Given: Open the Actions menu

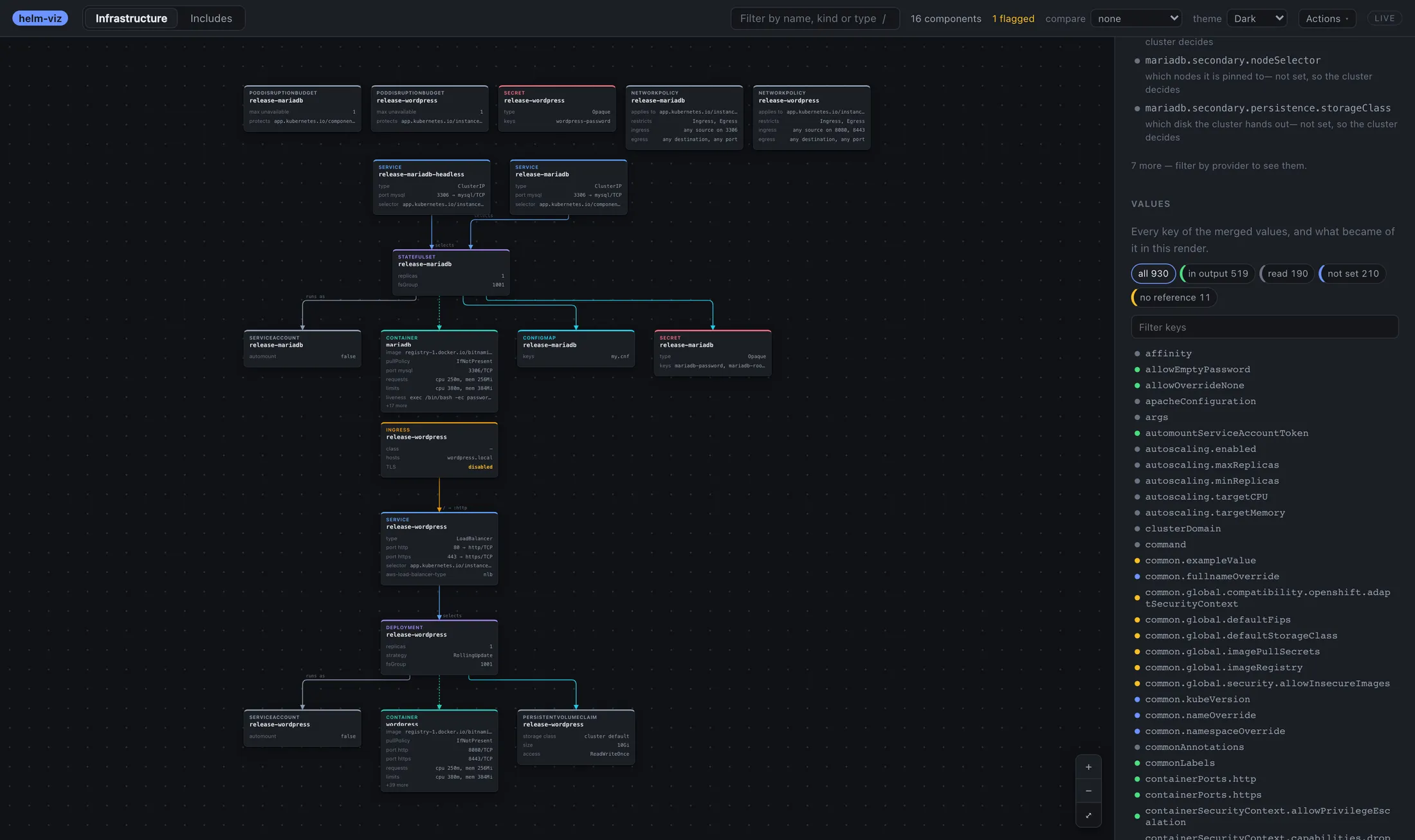Looking at the screenshot, I should [1327, 18].
